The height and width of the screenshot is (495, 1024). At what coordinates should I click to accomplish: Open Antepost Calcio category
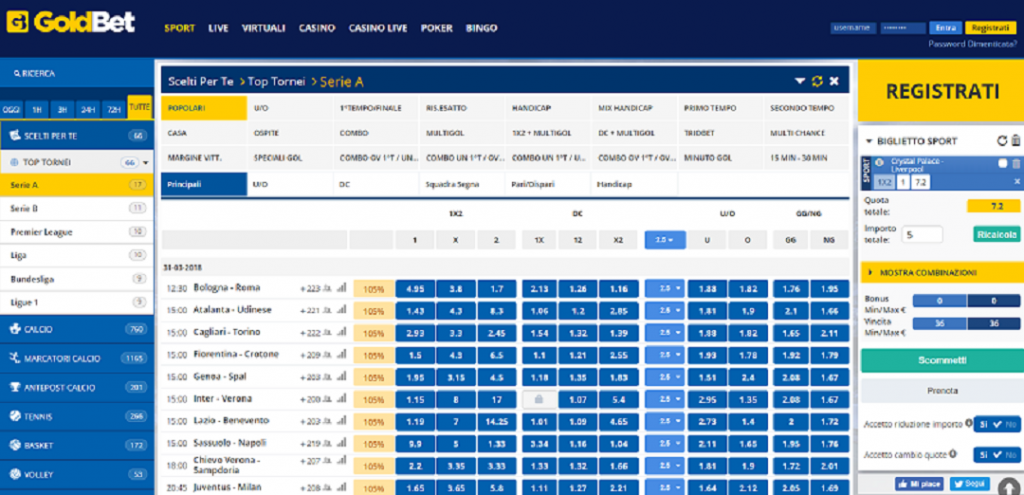click(x=76, y=387)
